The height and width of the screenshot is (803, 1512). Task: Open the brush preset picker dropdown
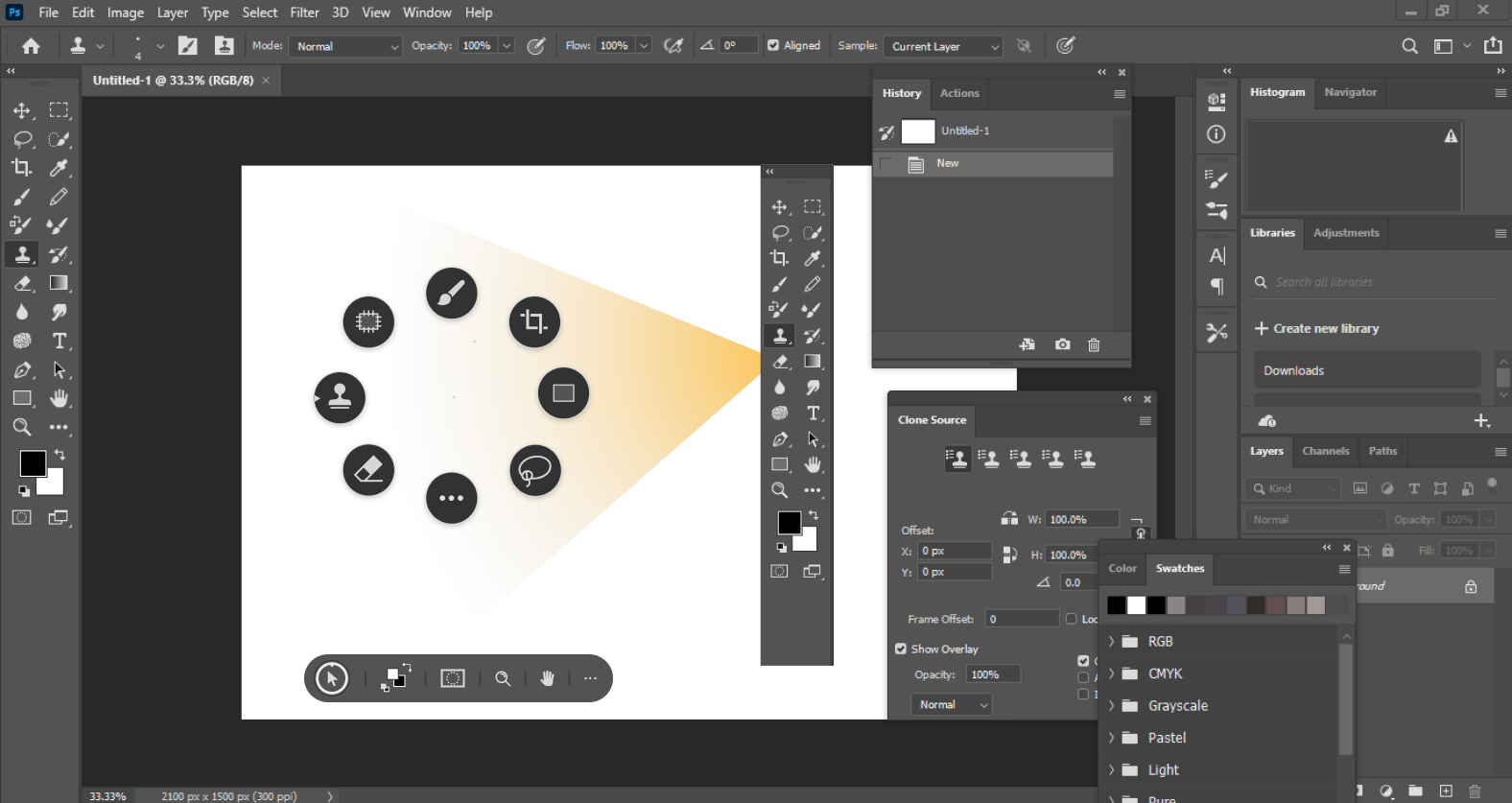click(x=160, y=46)
